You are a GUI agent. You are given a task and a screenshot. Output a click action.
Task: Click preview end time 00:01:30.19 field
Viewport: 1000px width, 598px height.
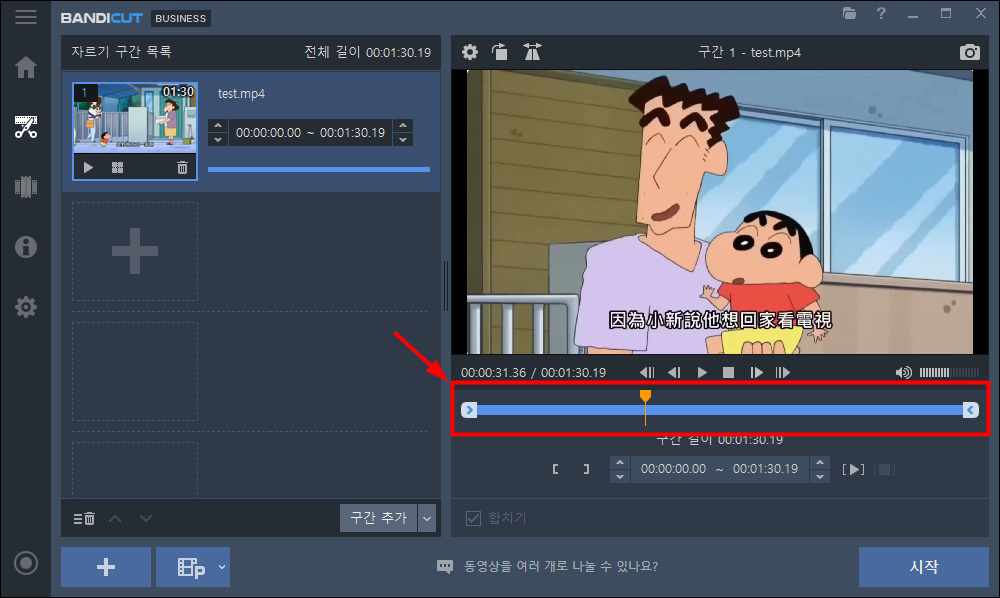click(765, 469)
